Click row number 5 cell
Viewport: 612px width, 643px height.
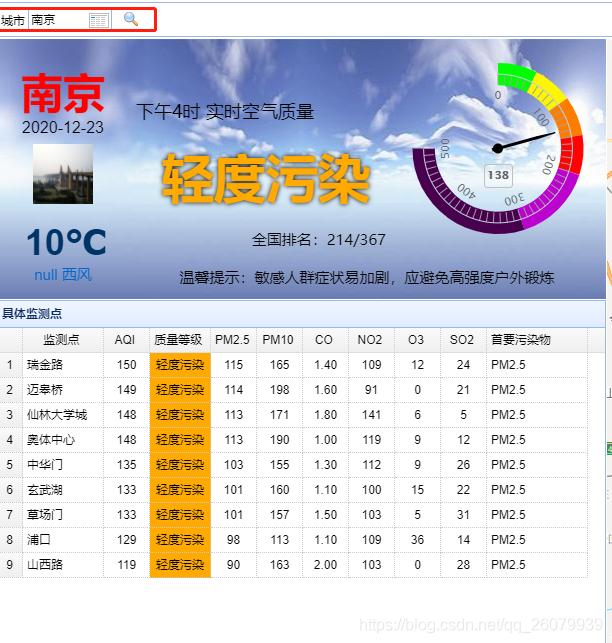point(10,465)
